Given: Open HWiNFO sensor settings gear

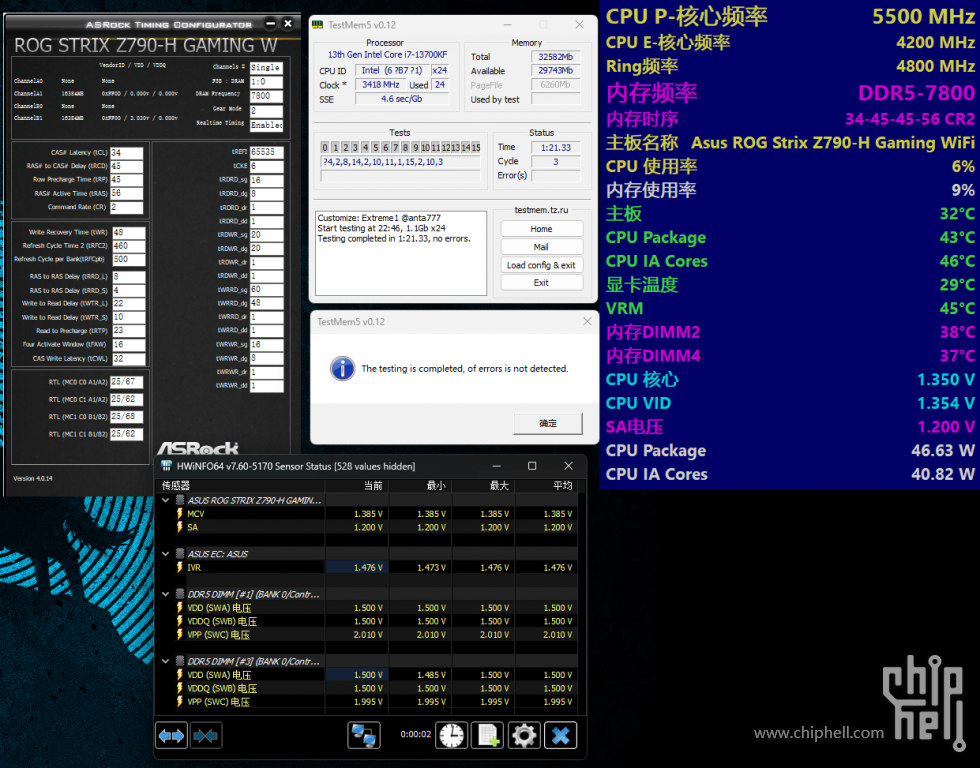Looking at the screenshot, I should tap(524, 736).
